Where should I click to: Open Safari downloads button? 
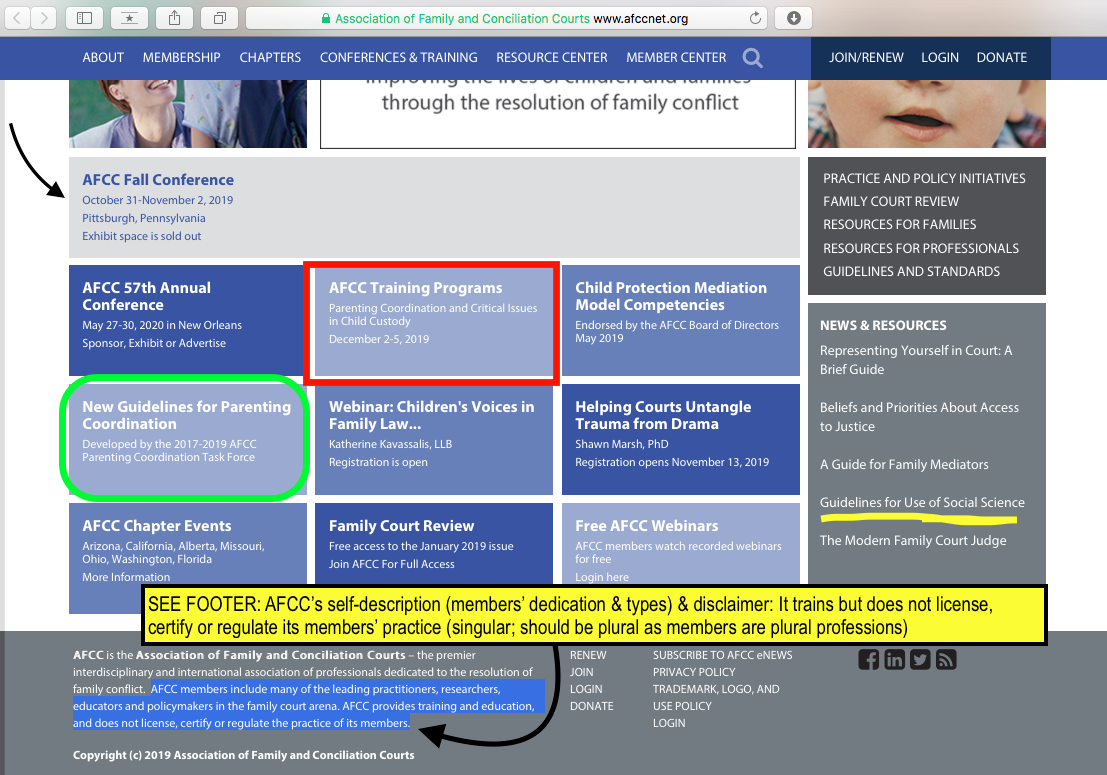coord(793,18)
